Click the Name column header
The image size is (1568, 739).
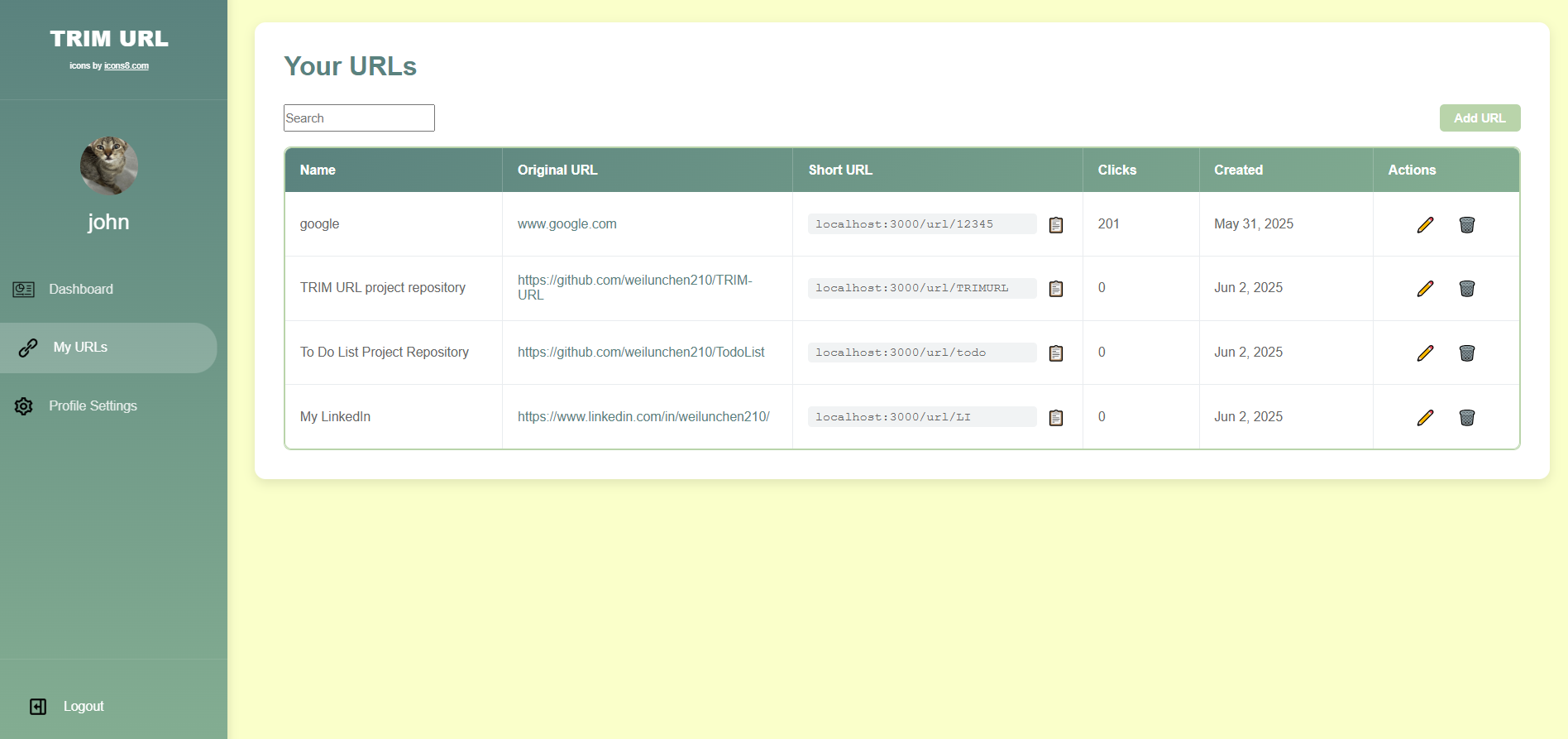318,170
